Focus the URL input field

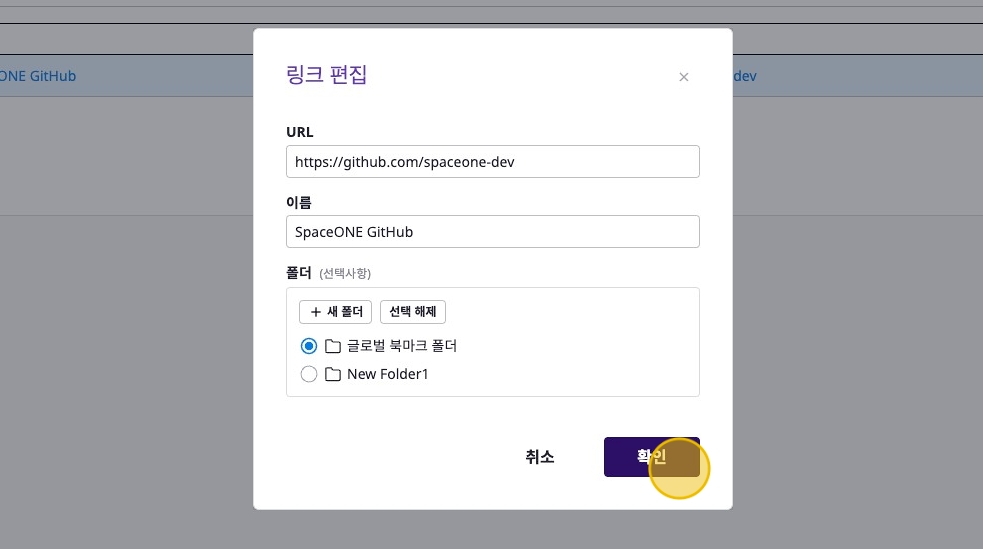click(492, 162)
